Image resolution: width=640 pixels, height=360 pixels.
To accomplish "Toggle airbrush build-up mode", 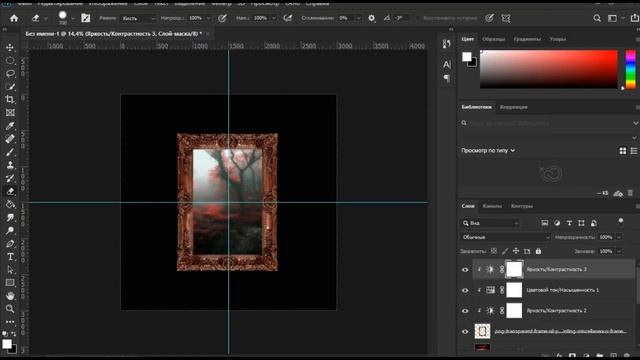I will [x=288, y=18].
